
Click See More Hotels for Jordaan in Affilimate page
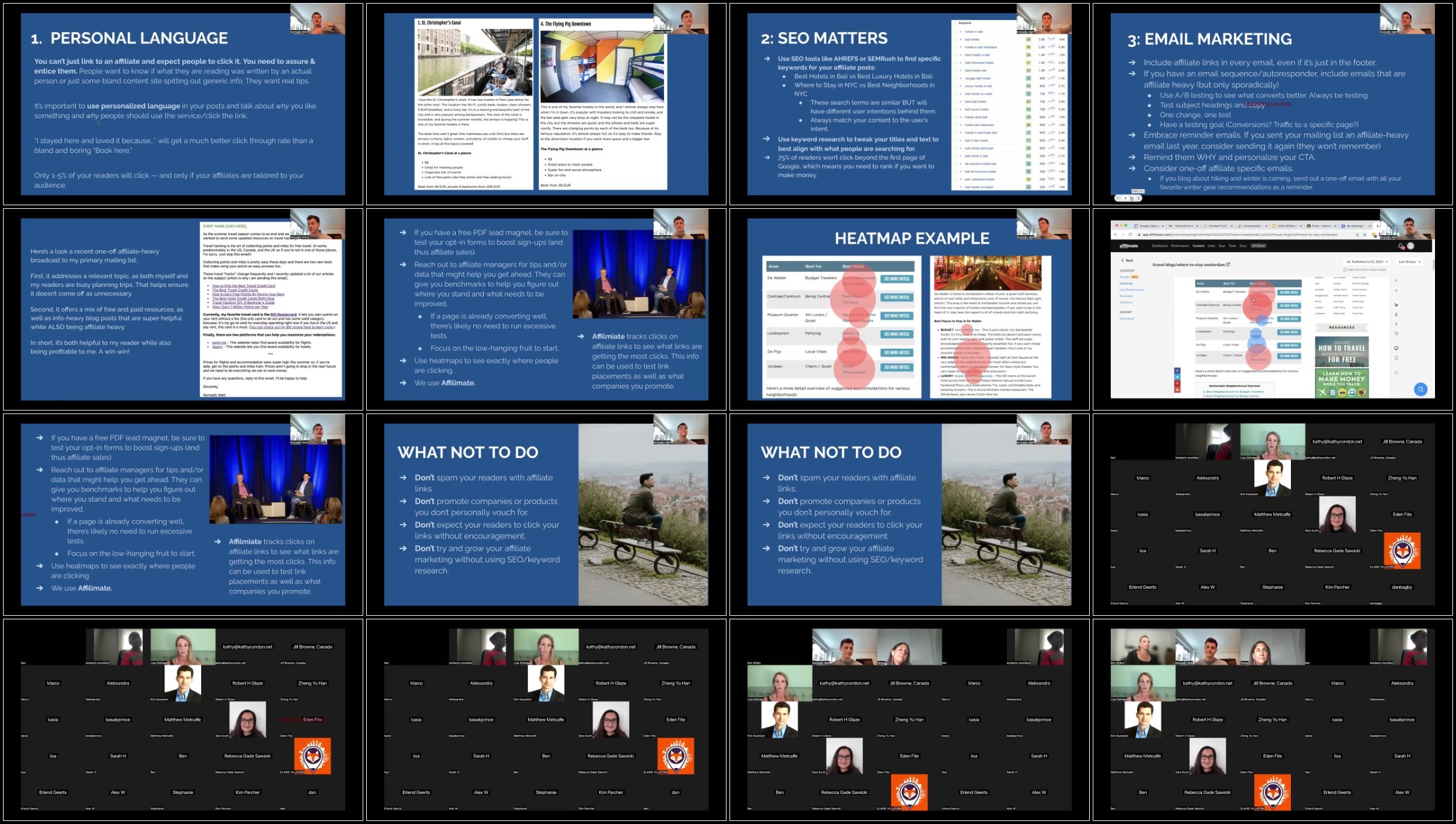(1289, 356)
